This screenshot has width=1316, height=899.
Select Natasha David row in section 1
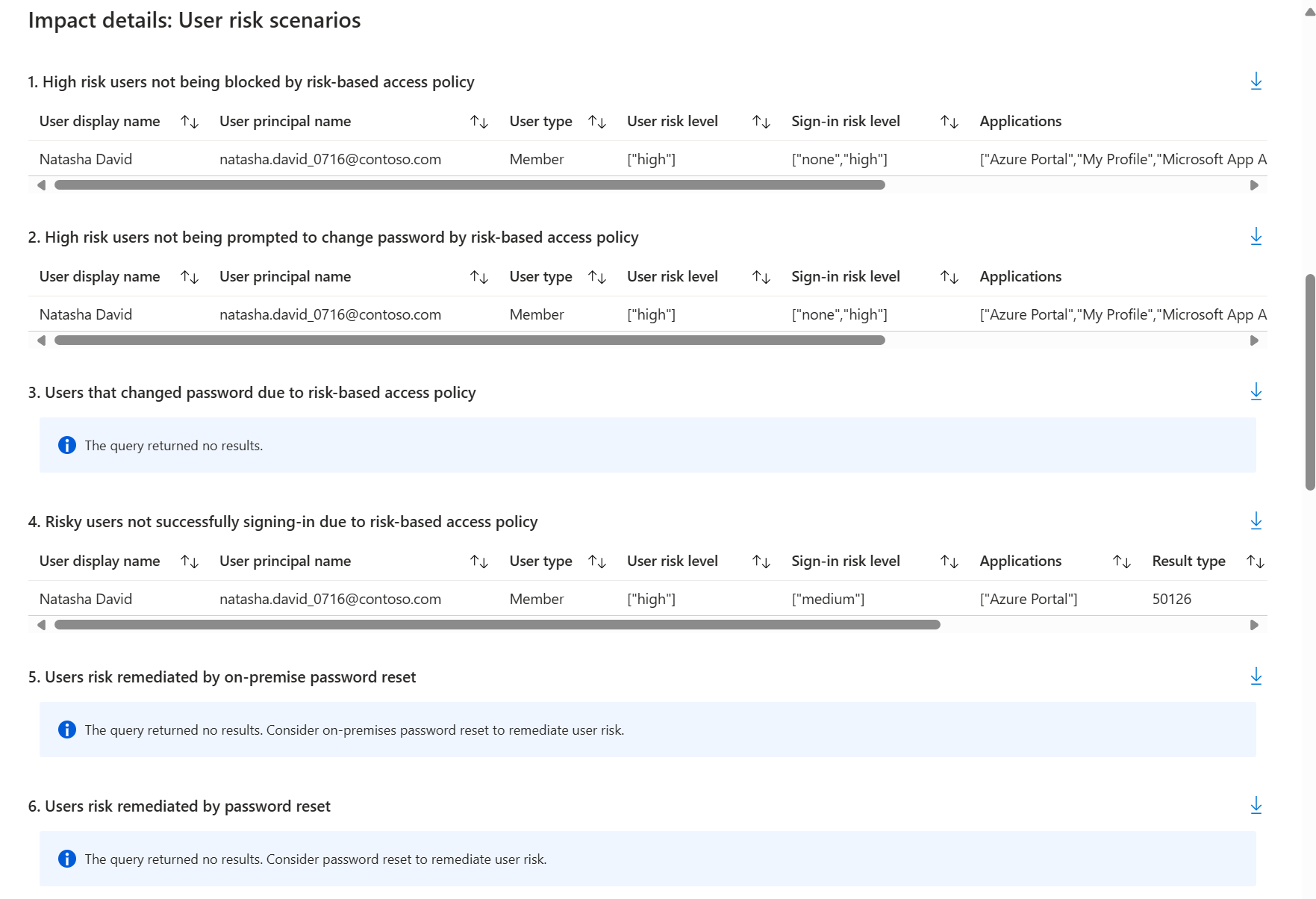[86, 159]
